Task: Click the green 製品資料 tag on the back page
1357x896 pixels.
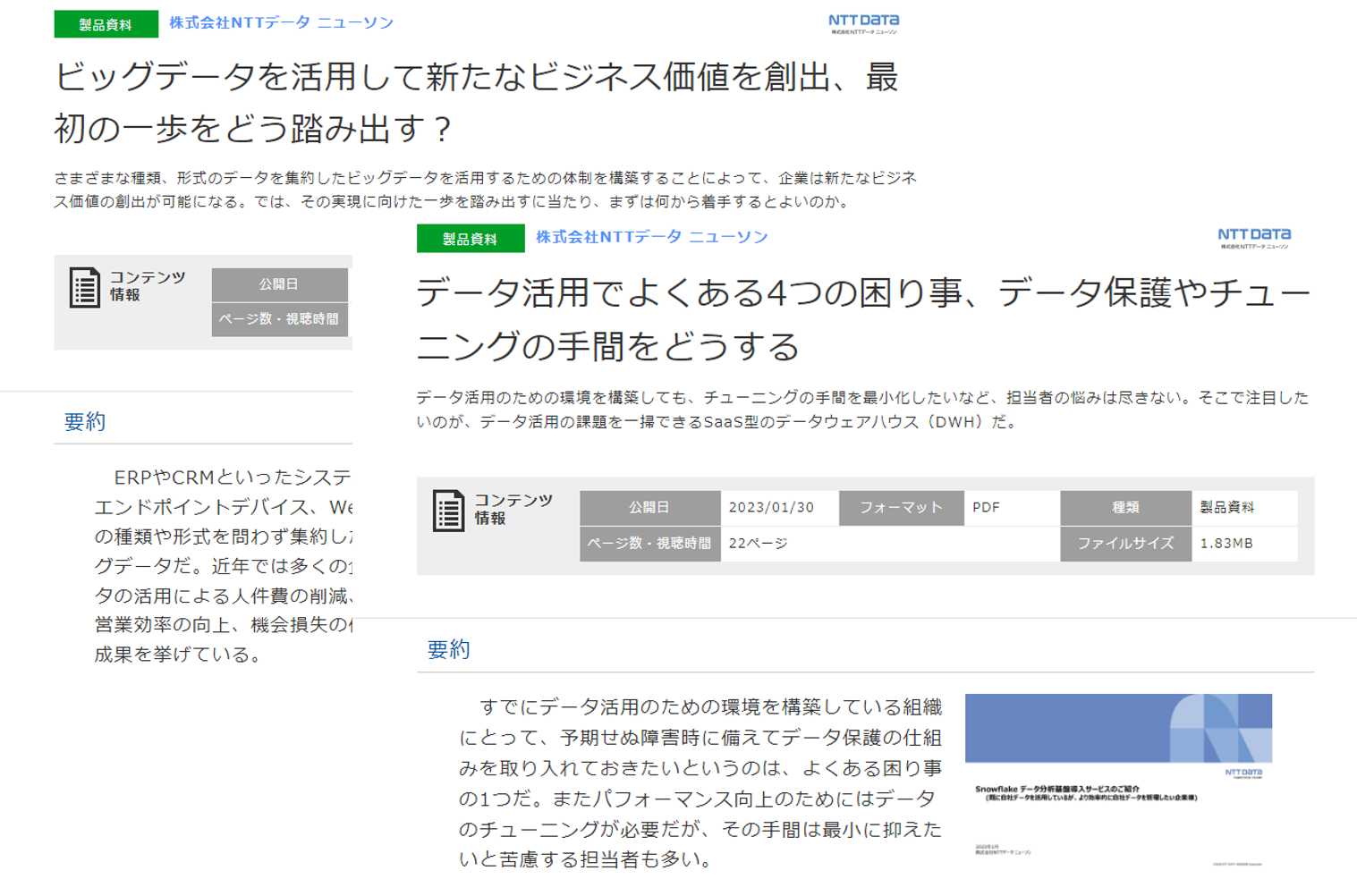Action: click(106, 24)
